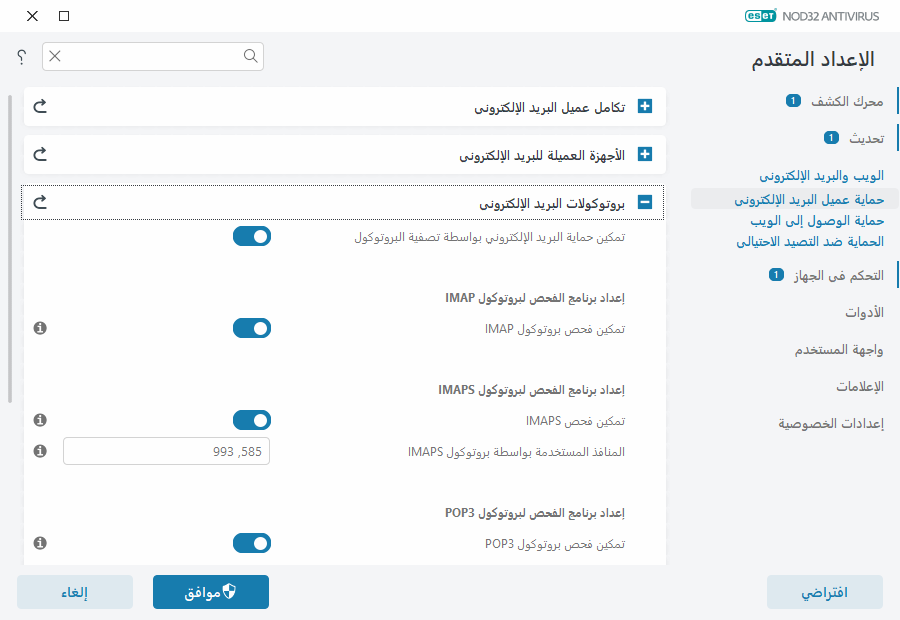The height and width of the screenshot is (620, 900).
Task: Disable email protection by protocol filtering
Action: 252,236
